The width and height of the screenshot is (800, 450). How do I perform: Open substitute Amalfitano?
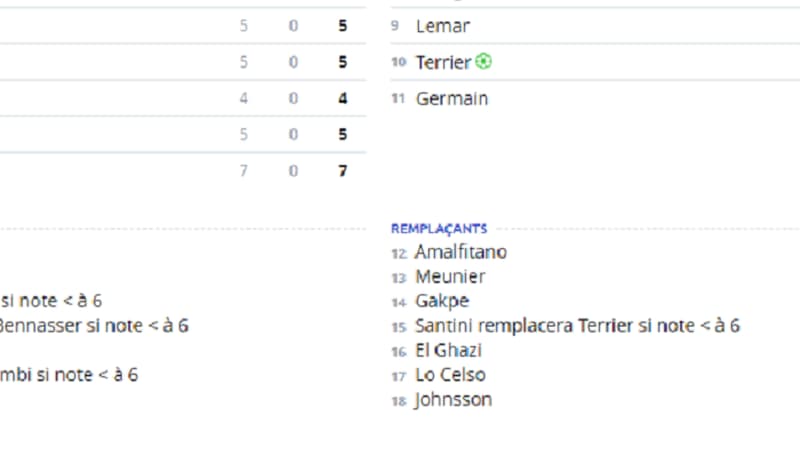[x=460, y=252]
